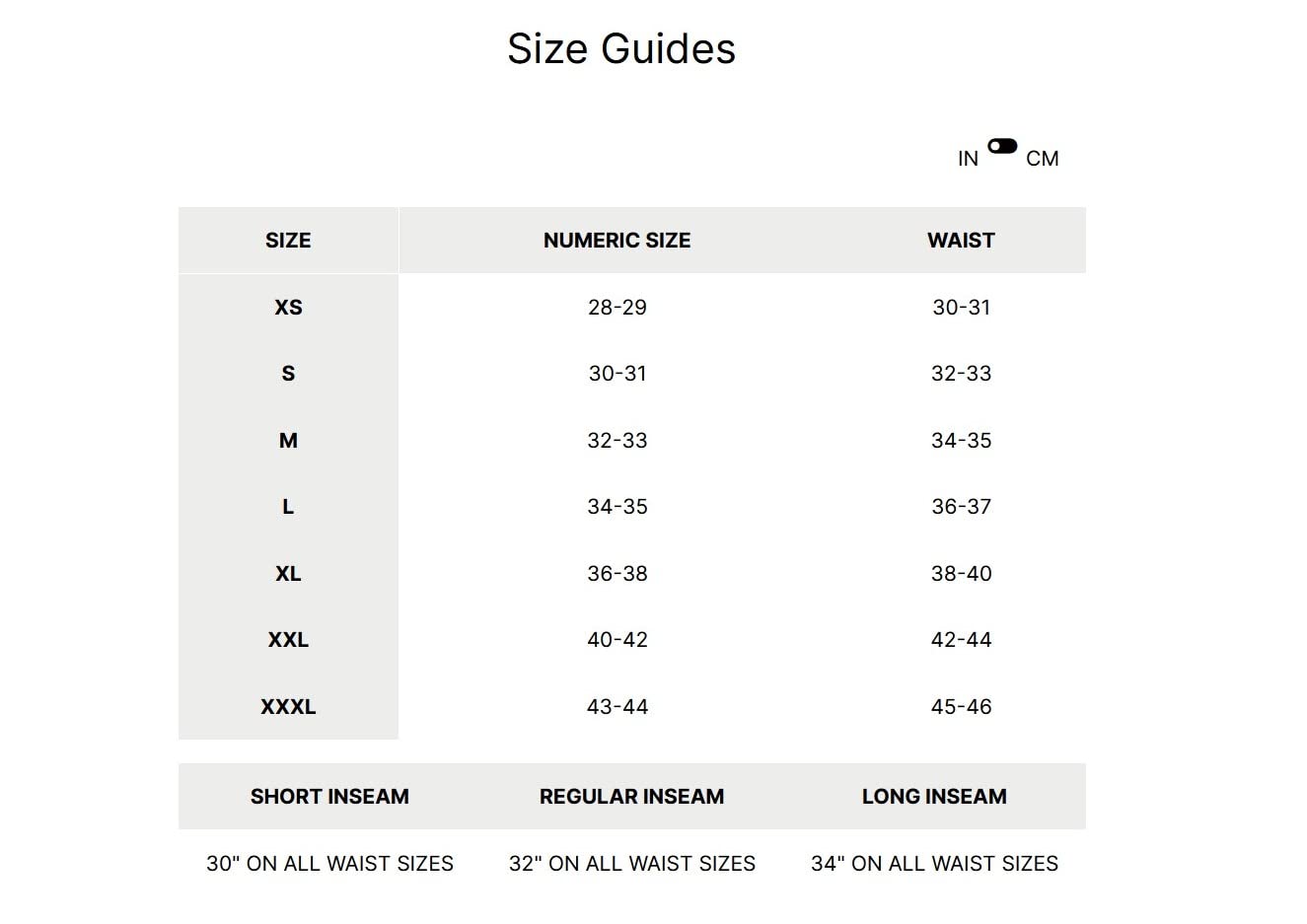Select the WAIST column header

[x=961, y=241]
